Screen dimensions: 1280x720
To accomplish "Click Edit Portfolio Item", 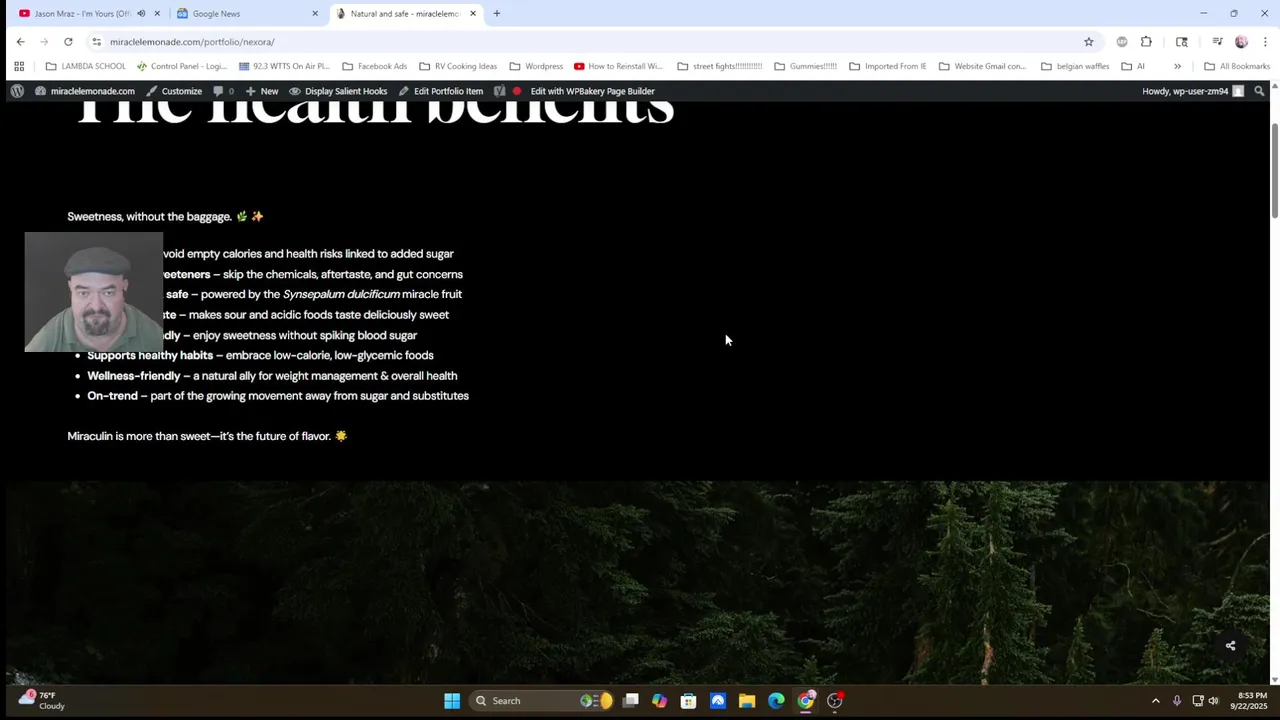I will tap(441, 91).
